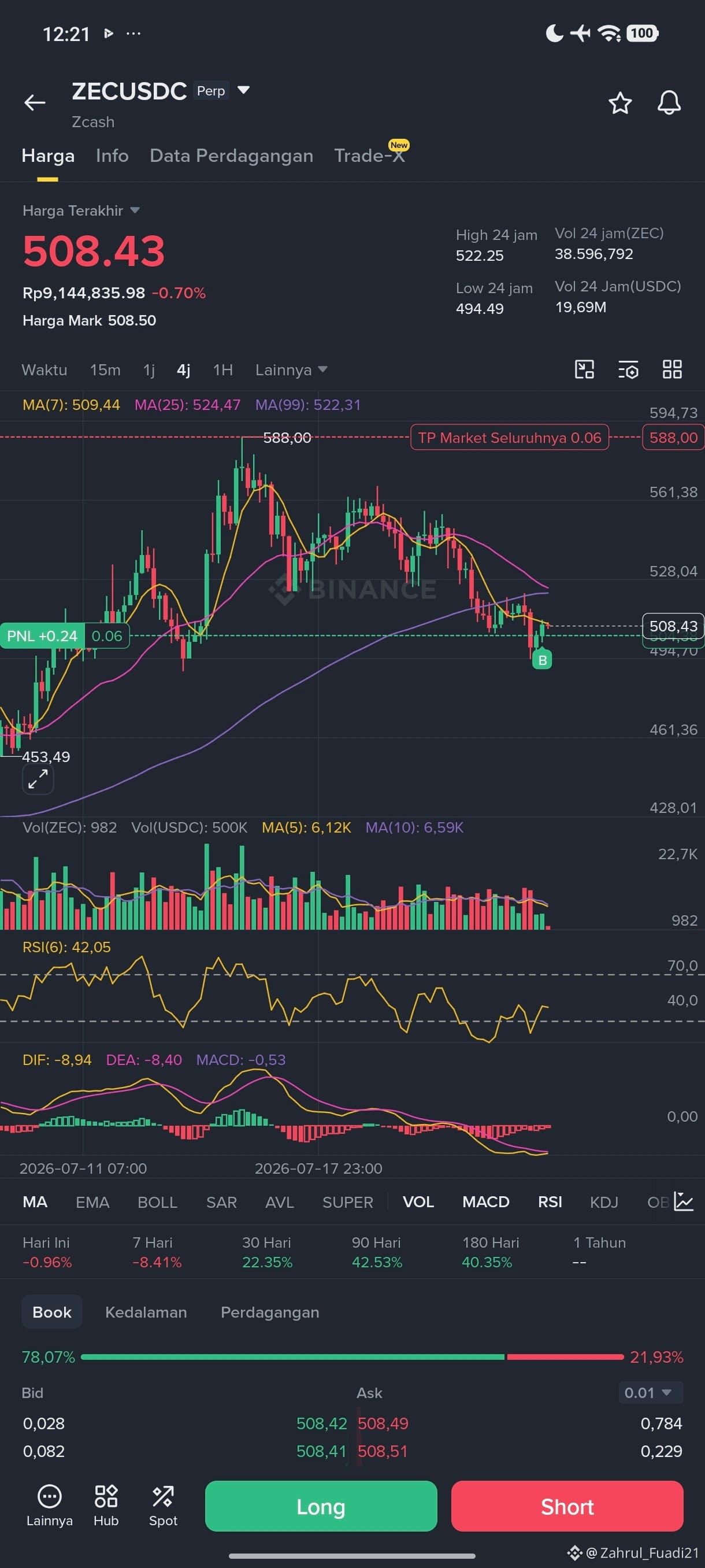Image resolution: width=705 pixels, height=1568 pixels.
Task: Toggle SAR indicator
Action: point(221,1202)
